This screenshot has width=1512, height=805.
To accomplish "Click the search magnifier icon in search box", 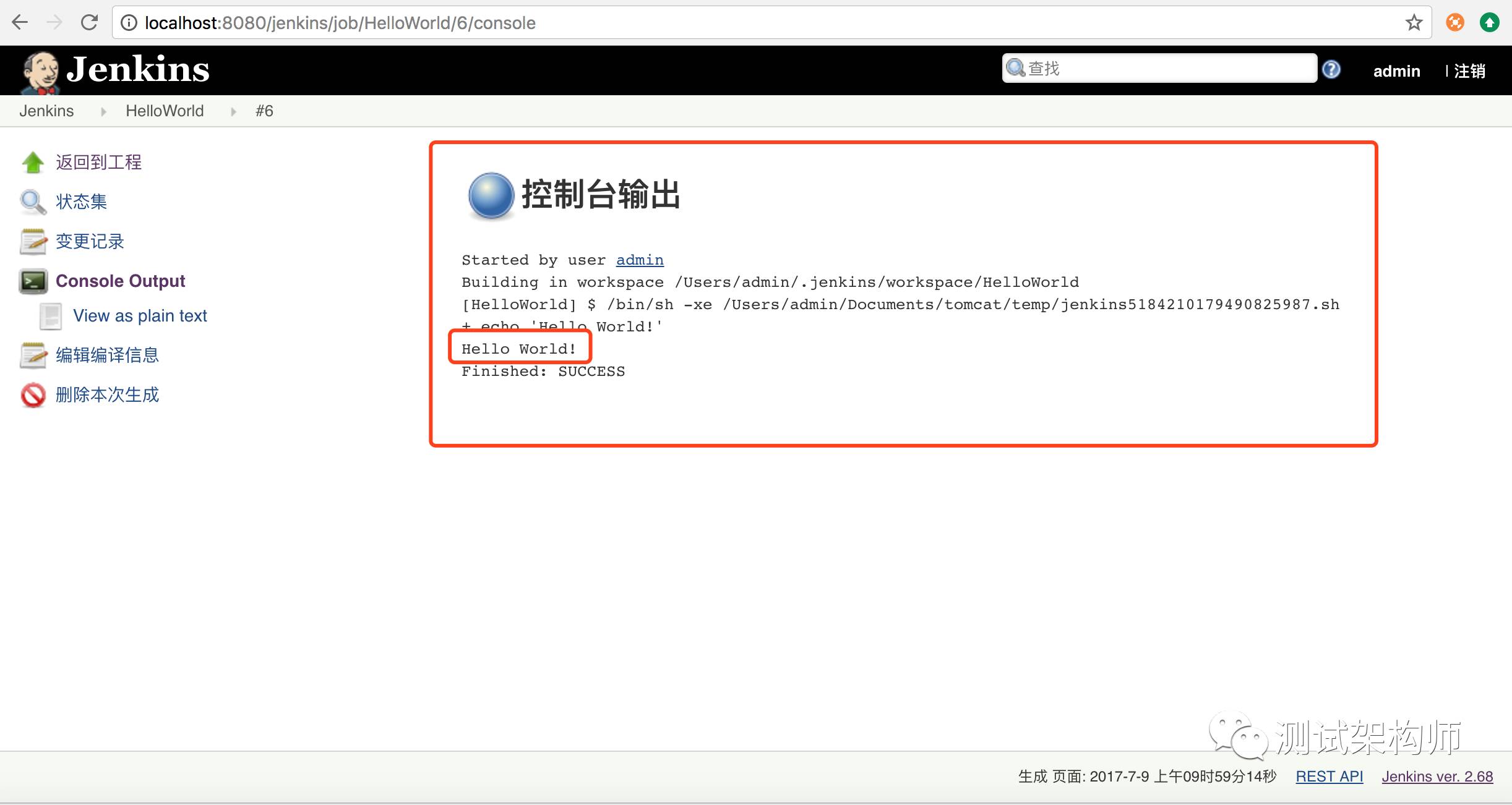I will click(x=1015, y=68).
